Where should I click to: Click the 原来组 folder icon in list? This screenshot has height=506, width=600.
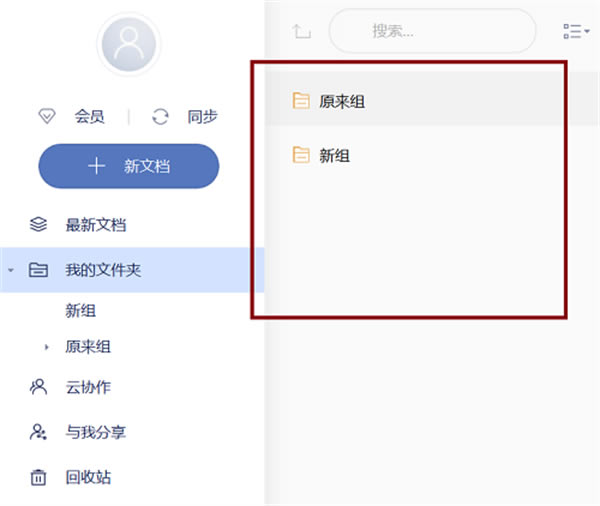tap(300, 100)
